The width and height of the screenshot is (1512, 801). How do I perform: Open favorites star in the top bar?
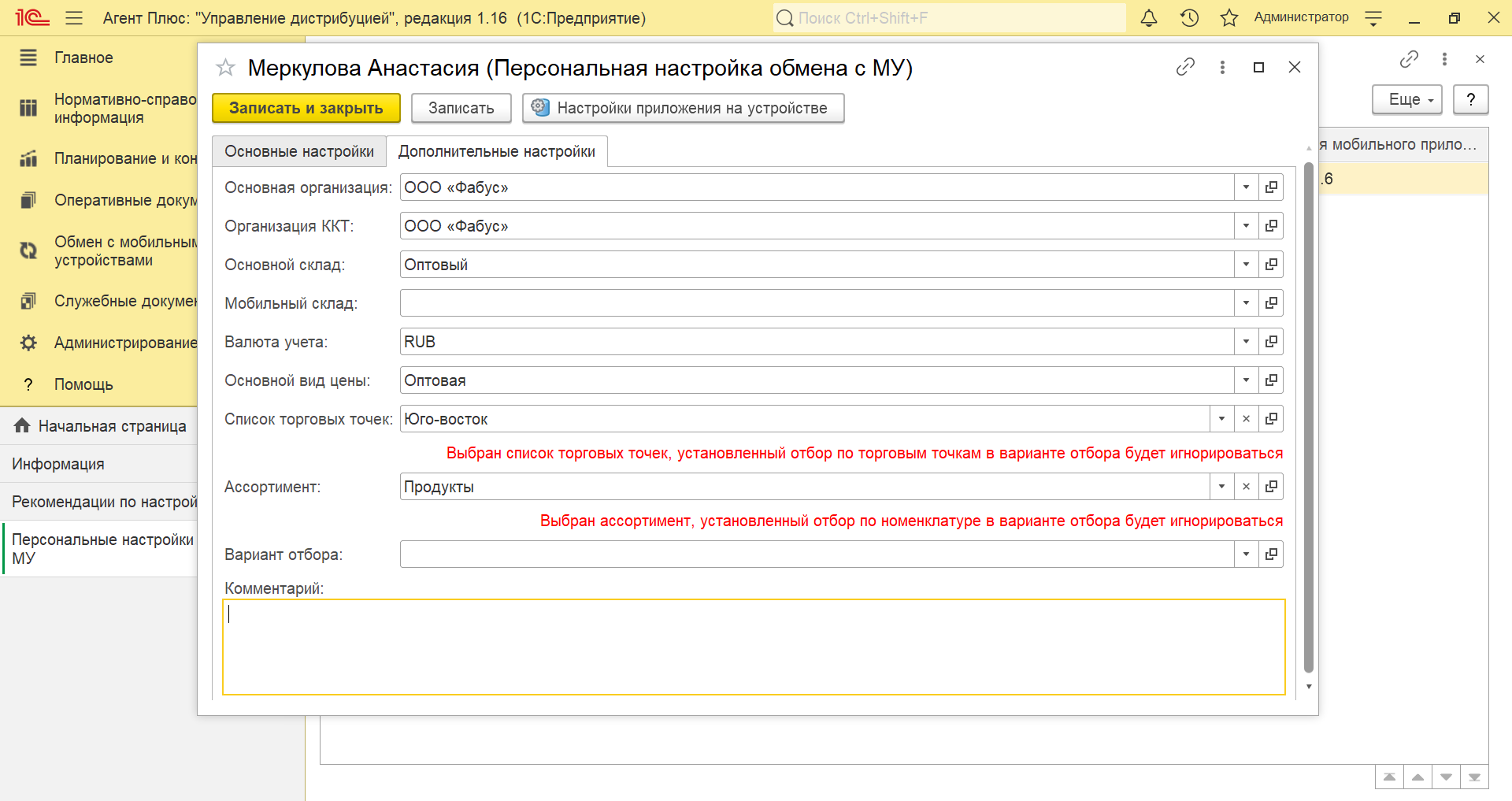(1229, 17)
